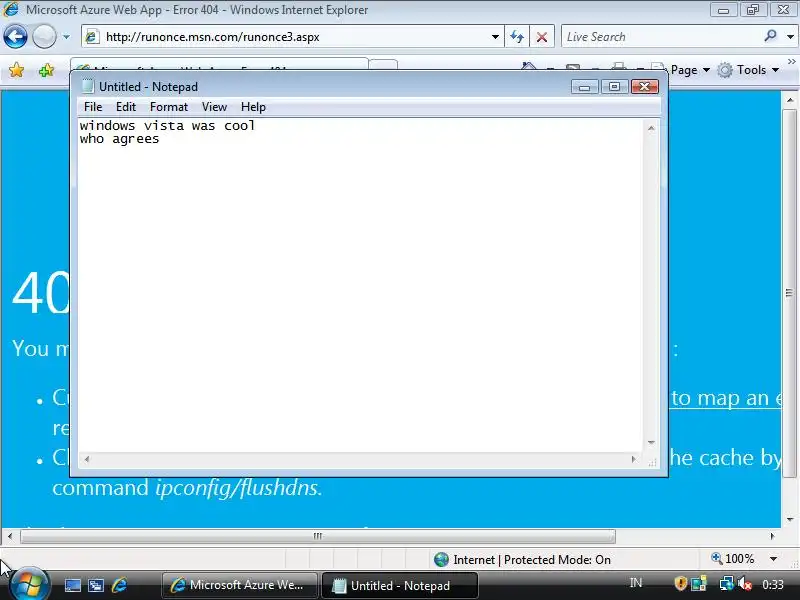Click the Internet Explorer Back button
Image resolution: width=800 pixels, height=600 pixels.
[15, 37]
